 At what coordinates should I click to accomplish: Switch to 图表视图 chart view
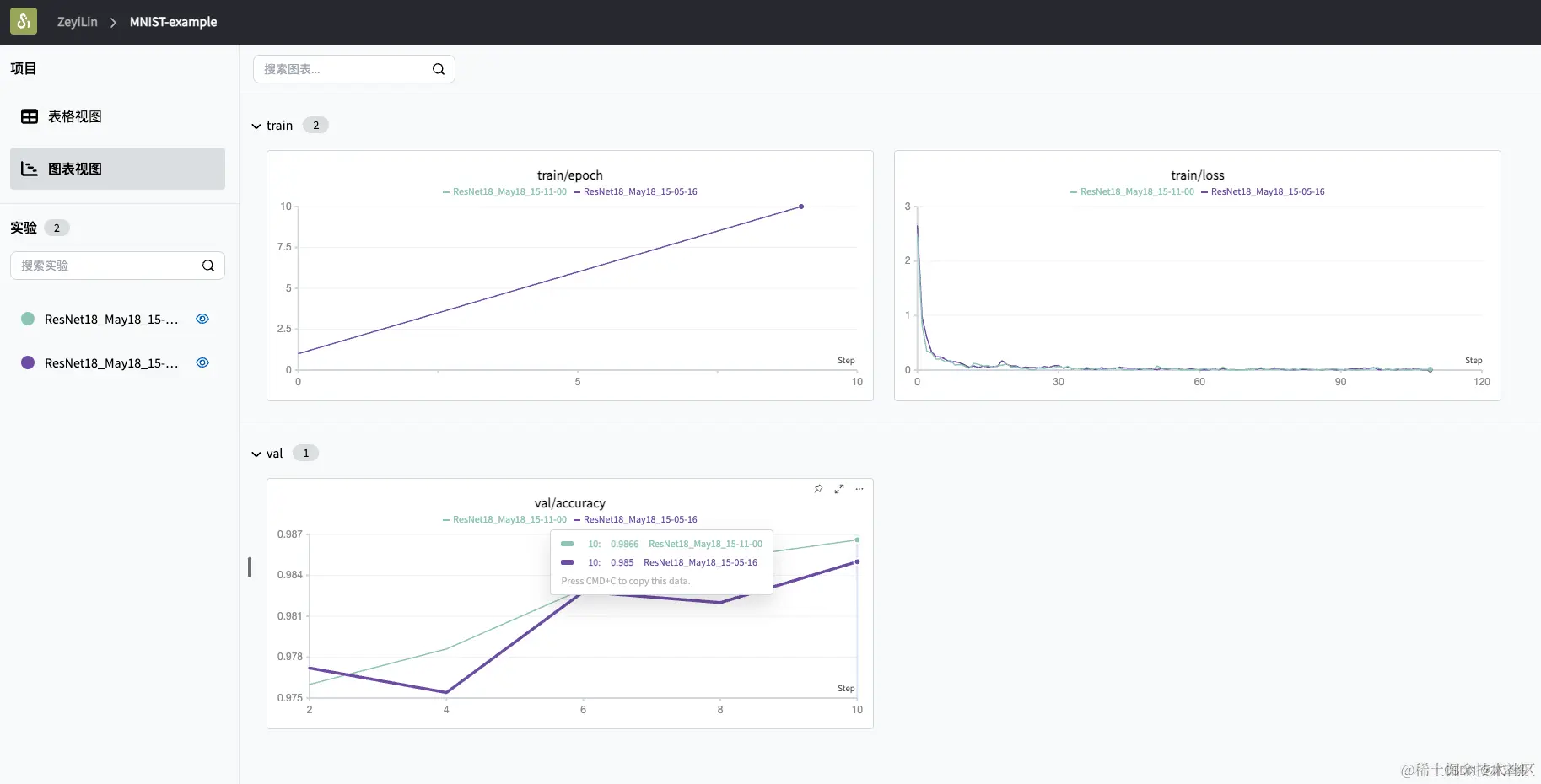117,169
